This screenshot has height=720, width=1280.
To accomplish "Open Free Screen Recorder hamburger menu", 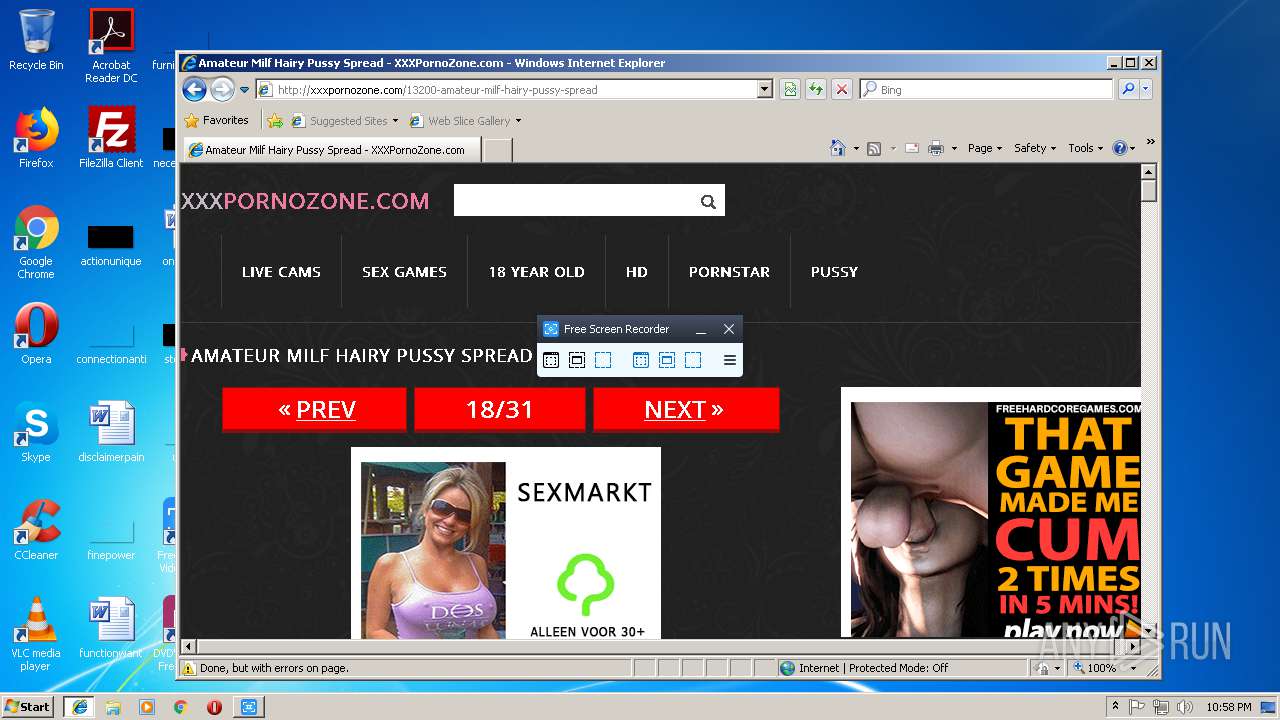I will [x=729, y=360].
